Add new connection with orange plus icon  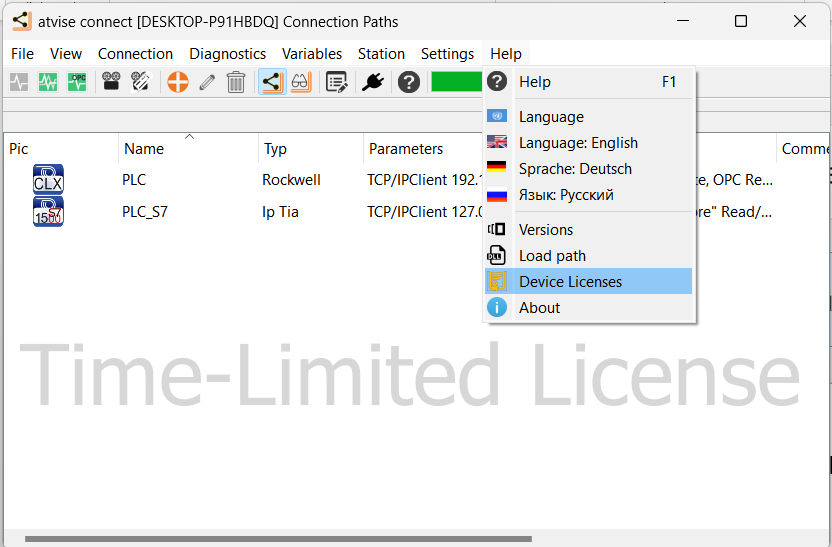(178, 82)
